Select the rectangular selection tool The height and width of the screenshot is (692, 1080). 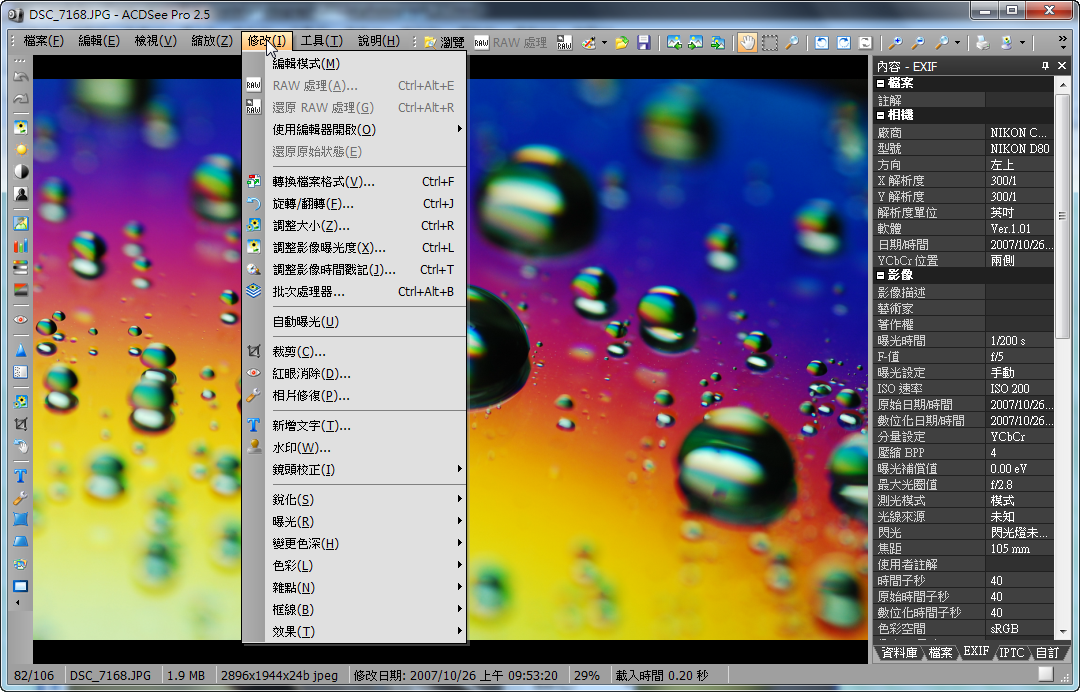point(770,42)
